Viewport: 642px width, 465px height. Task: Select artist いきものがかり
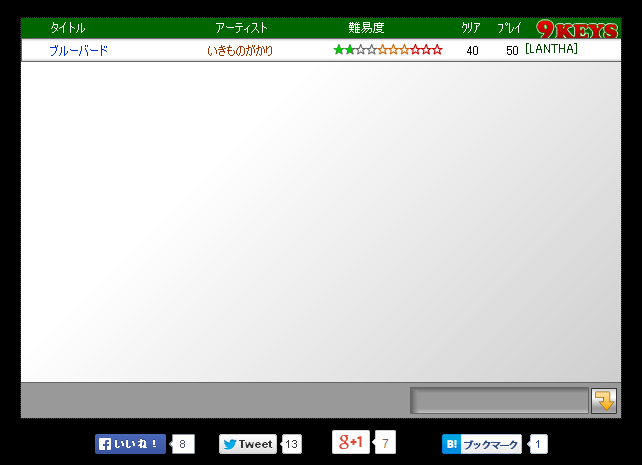pyautogui.click(x=240, y=50)
